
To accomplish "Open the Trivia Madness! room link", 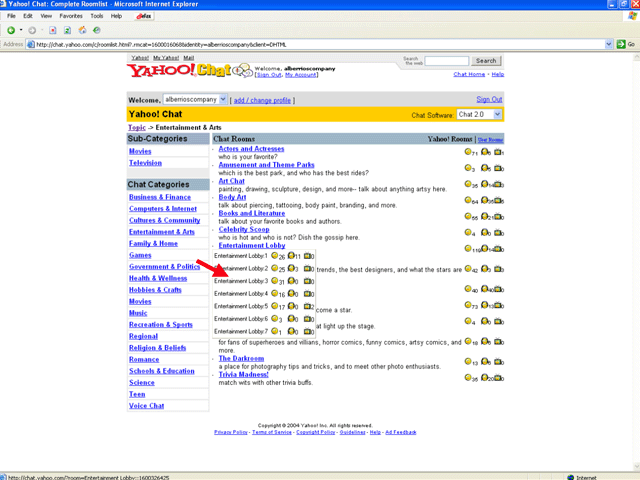I will (244, 374).
